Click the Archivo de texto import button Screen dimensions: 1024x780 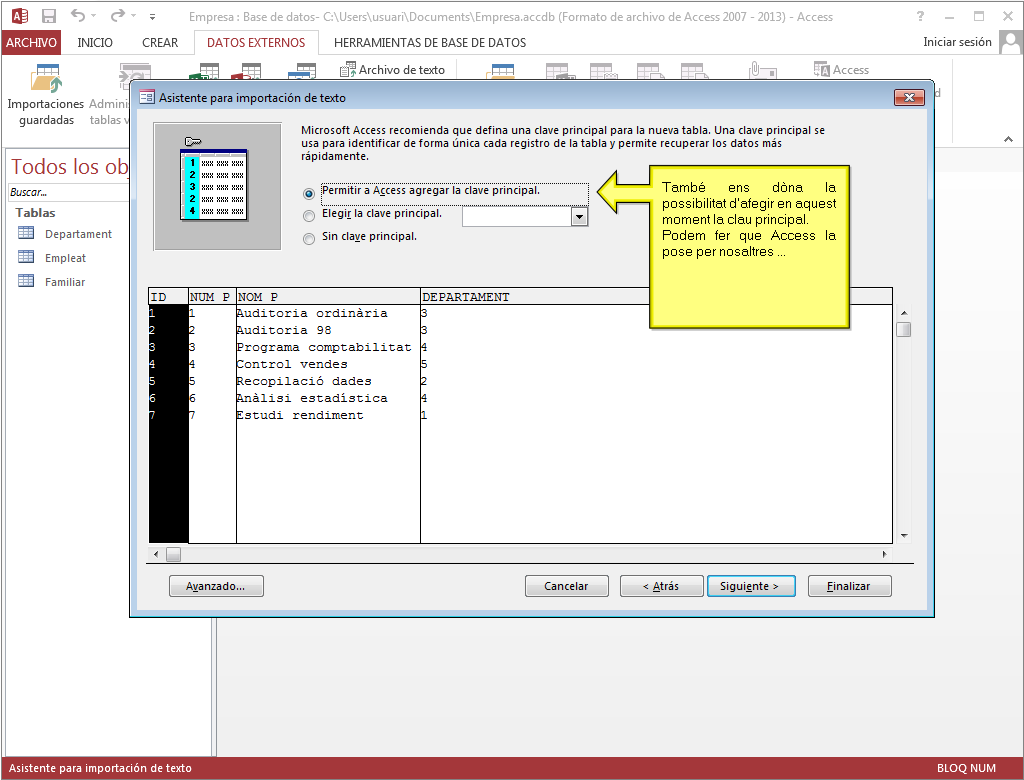coord(392,69)
